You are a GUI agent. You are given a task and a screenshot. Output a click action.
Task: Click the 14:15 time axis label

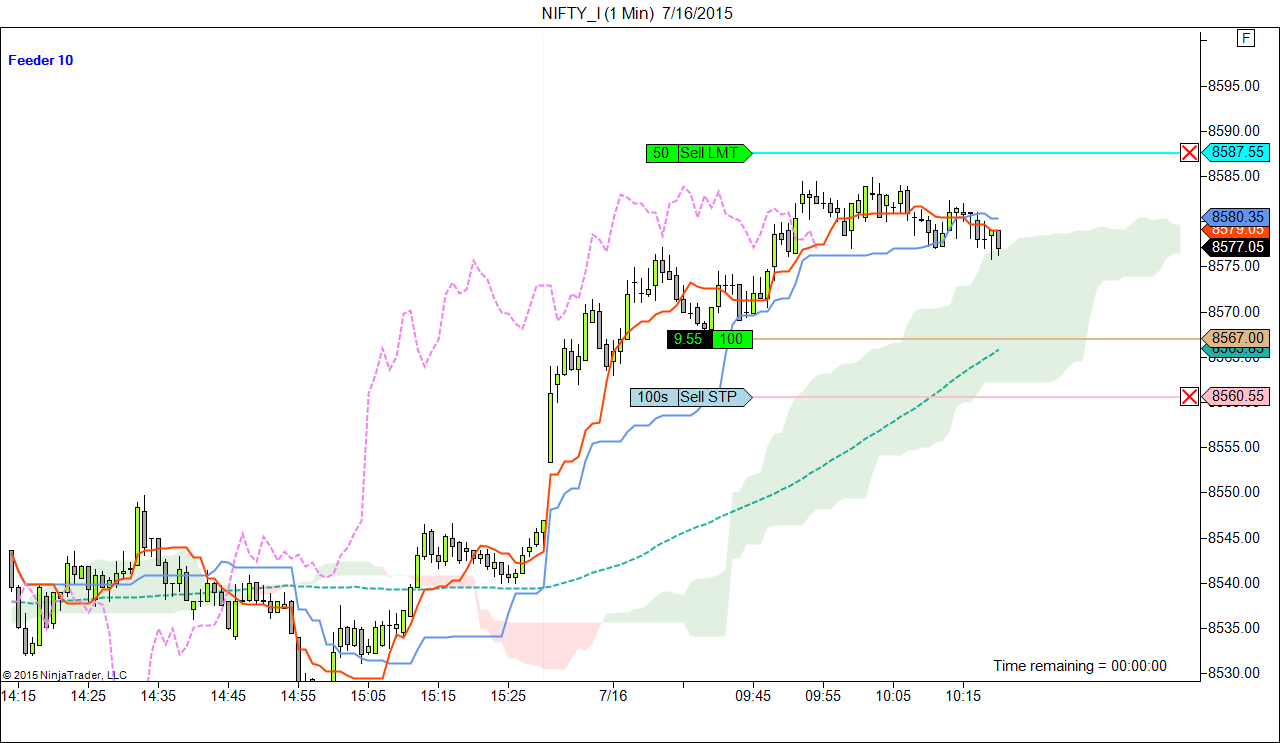click(x=19, y=695)
